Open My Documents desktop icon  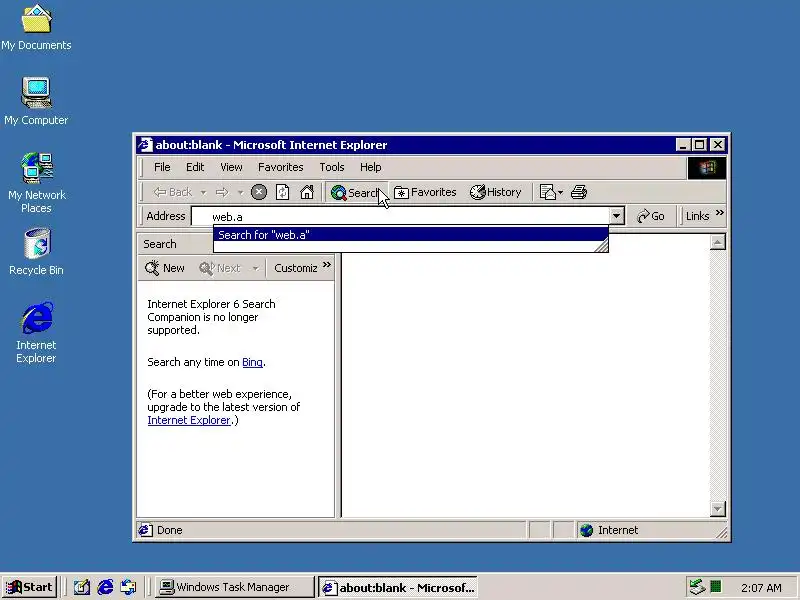[x=36, y=28]
